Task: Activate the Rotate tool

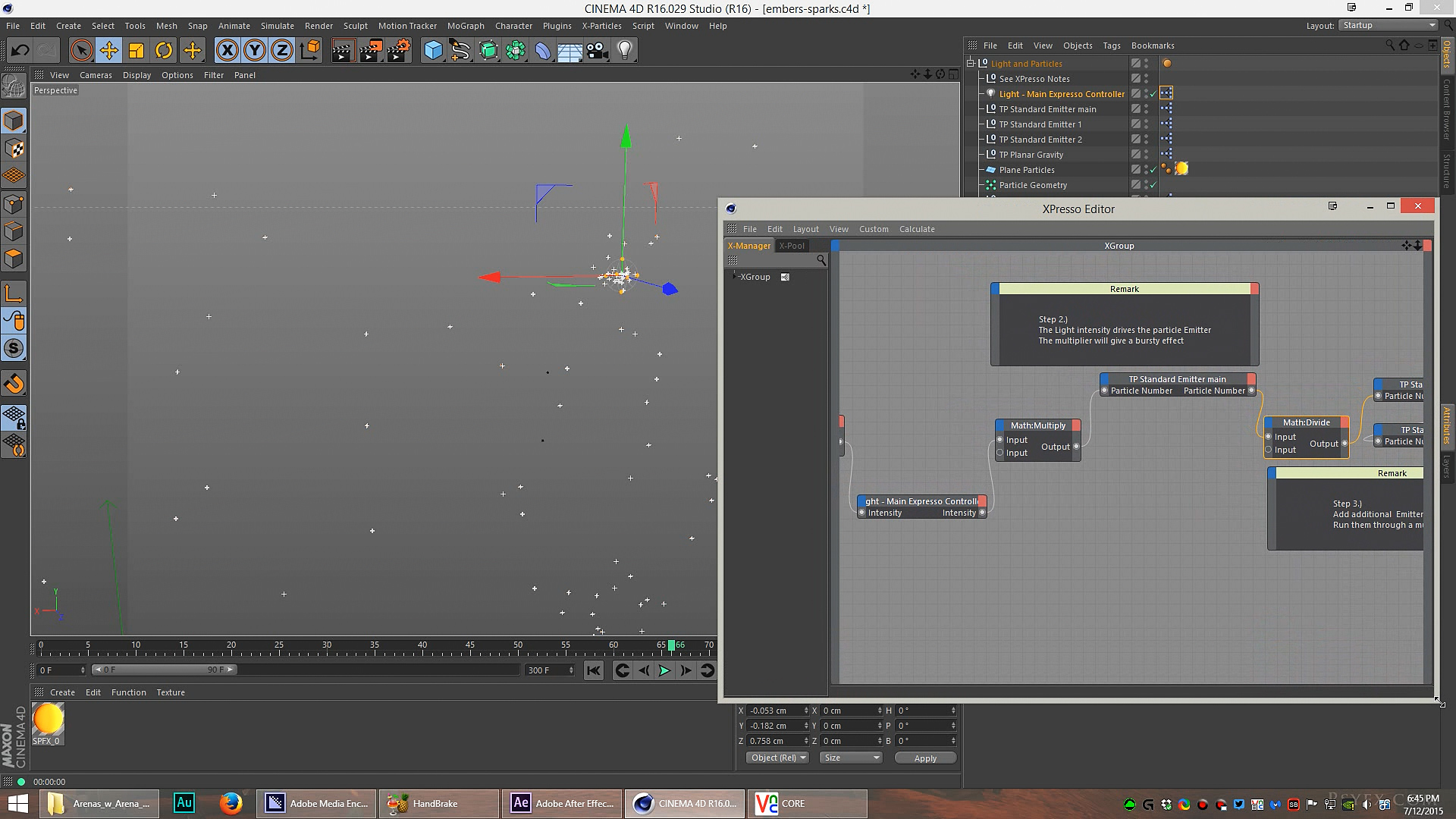Action: point(164,51)
